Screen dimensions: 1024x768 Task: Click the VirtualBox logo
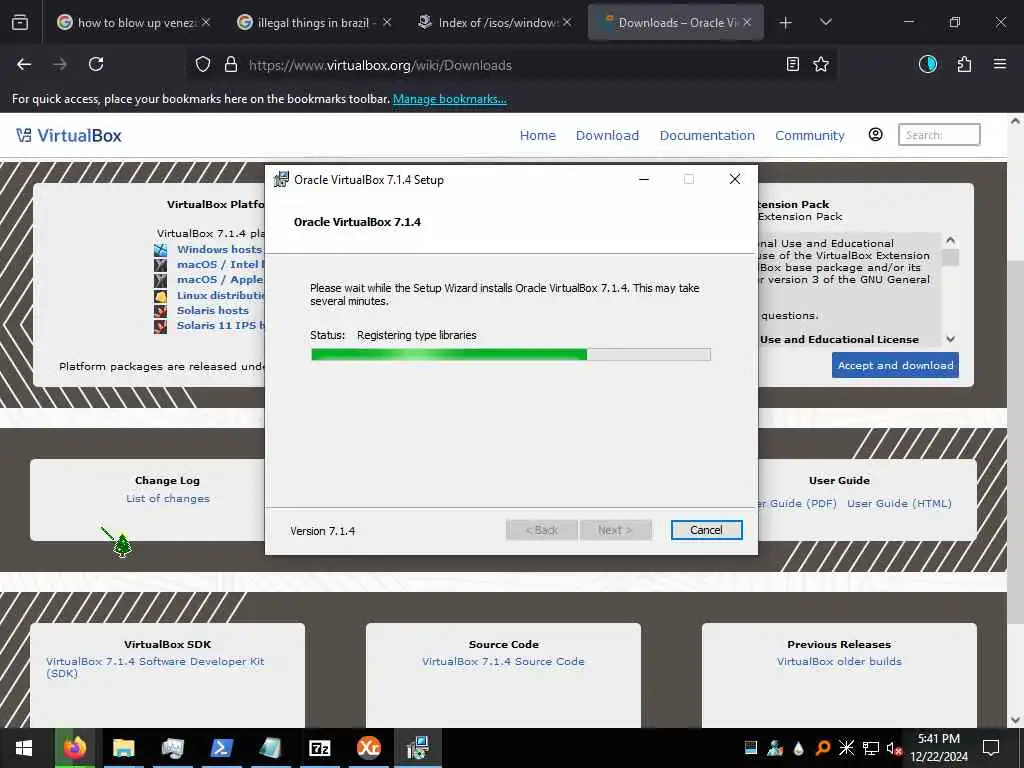pos(69,135)
